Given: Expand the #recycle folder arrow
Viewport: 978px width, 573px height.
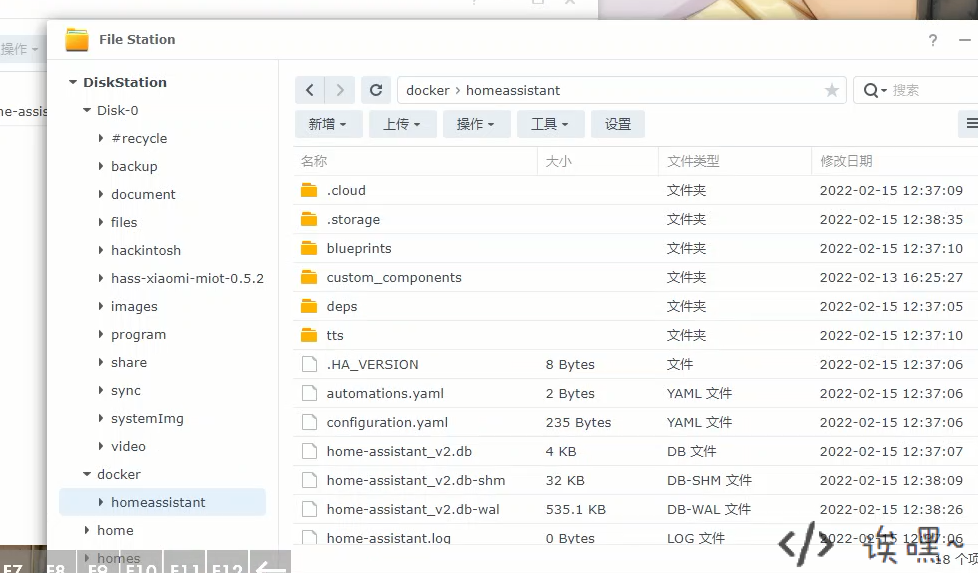Looking at the screenshot, I should click(x=101, y=138).
